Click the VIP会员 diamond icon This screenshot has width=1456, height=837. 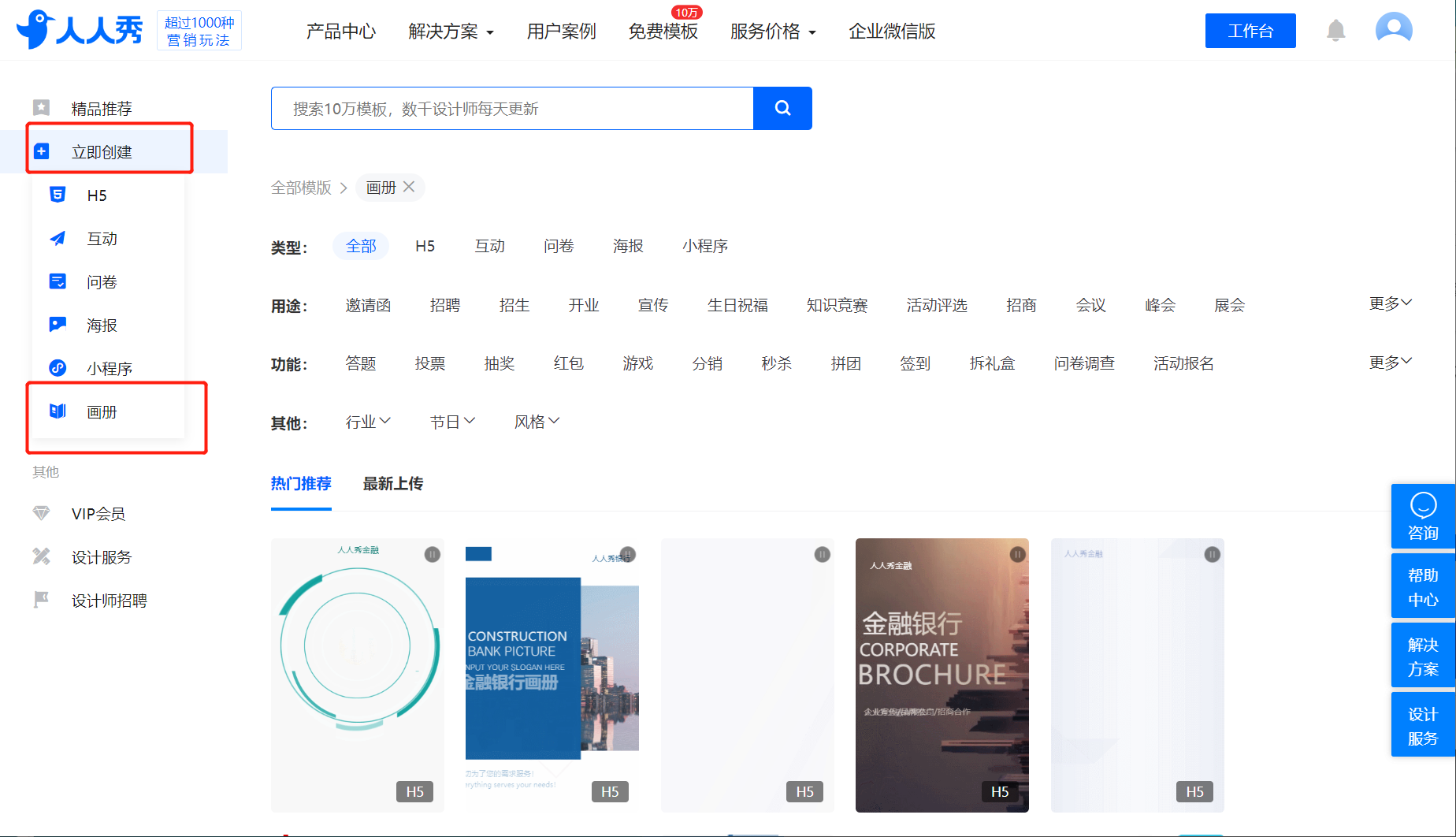click(42, 513)
